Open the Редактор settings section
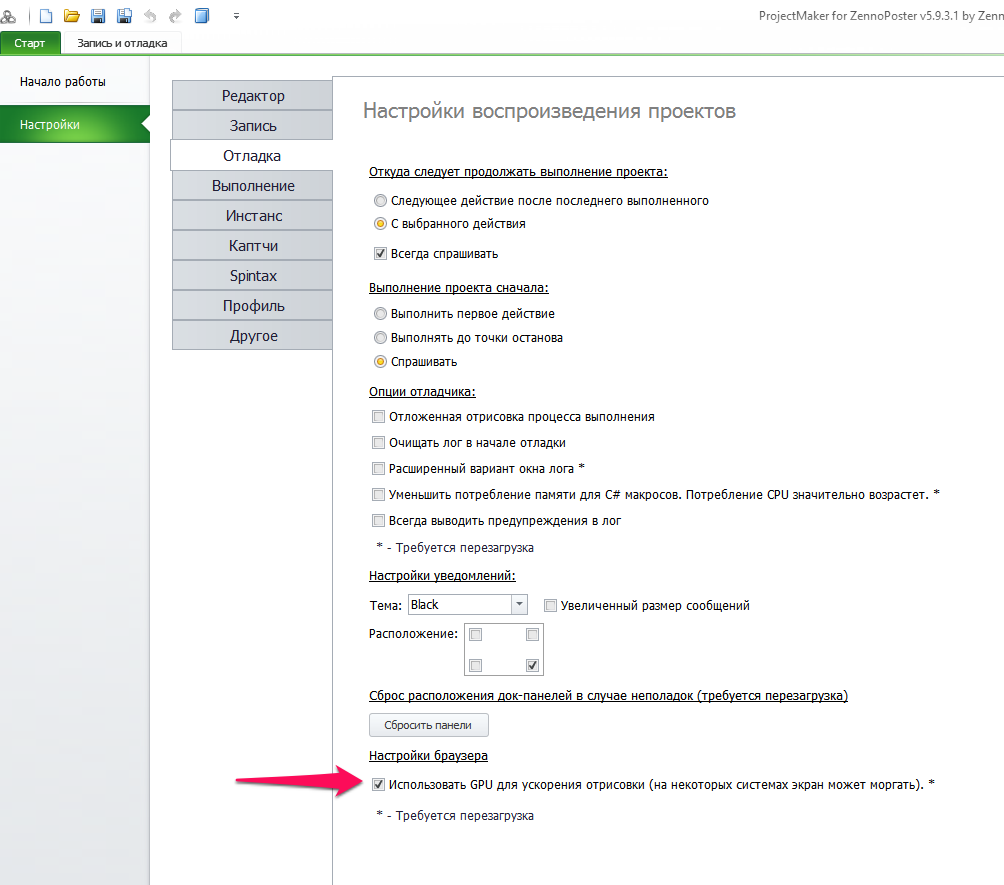1004x885 pixels. click(x=252, y=95)
